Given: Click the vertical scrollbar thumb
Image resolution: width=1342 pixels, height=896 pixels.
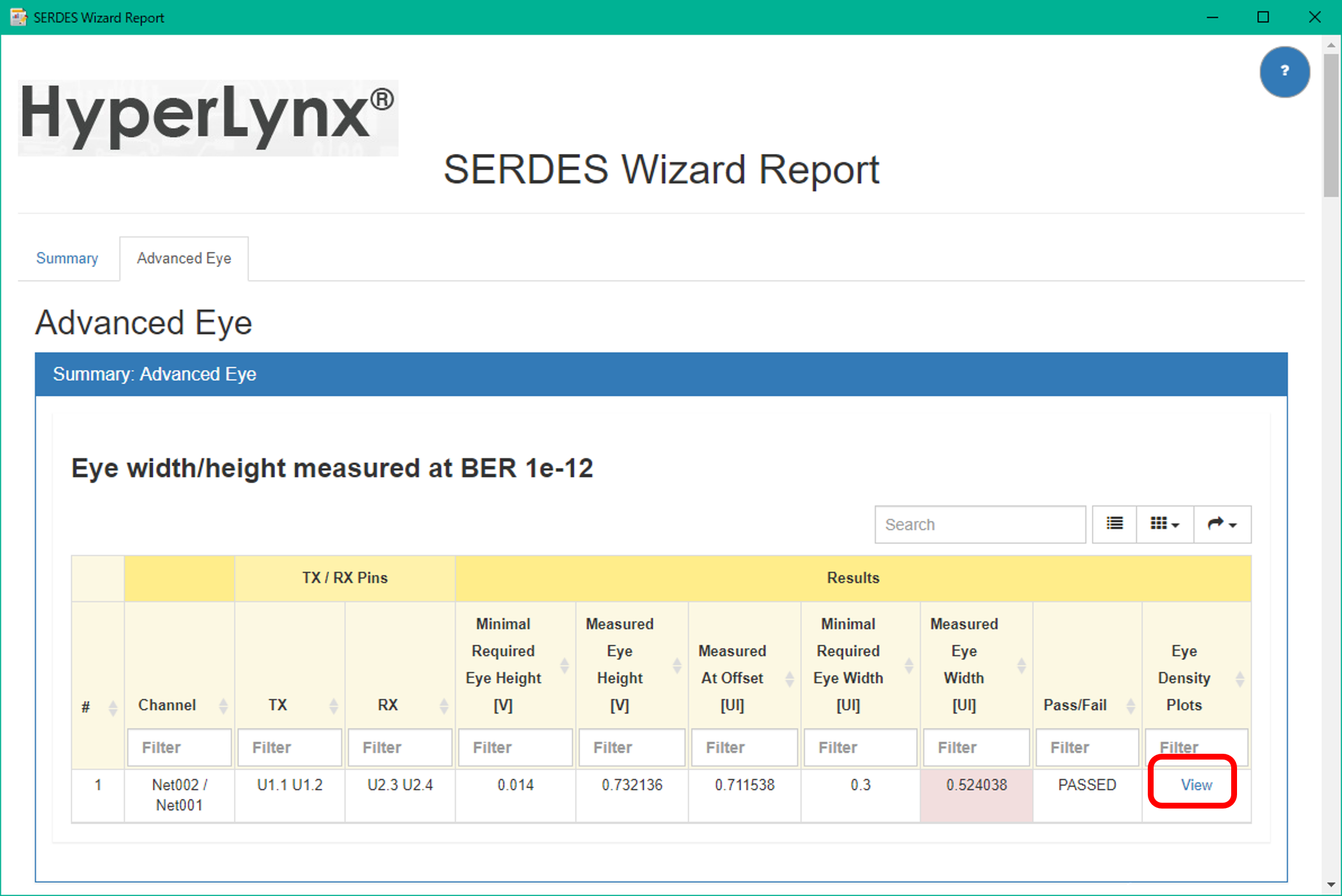Looking at the screenshot, I should click(x=1331, y=125).
